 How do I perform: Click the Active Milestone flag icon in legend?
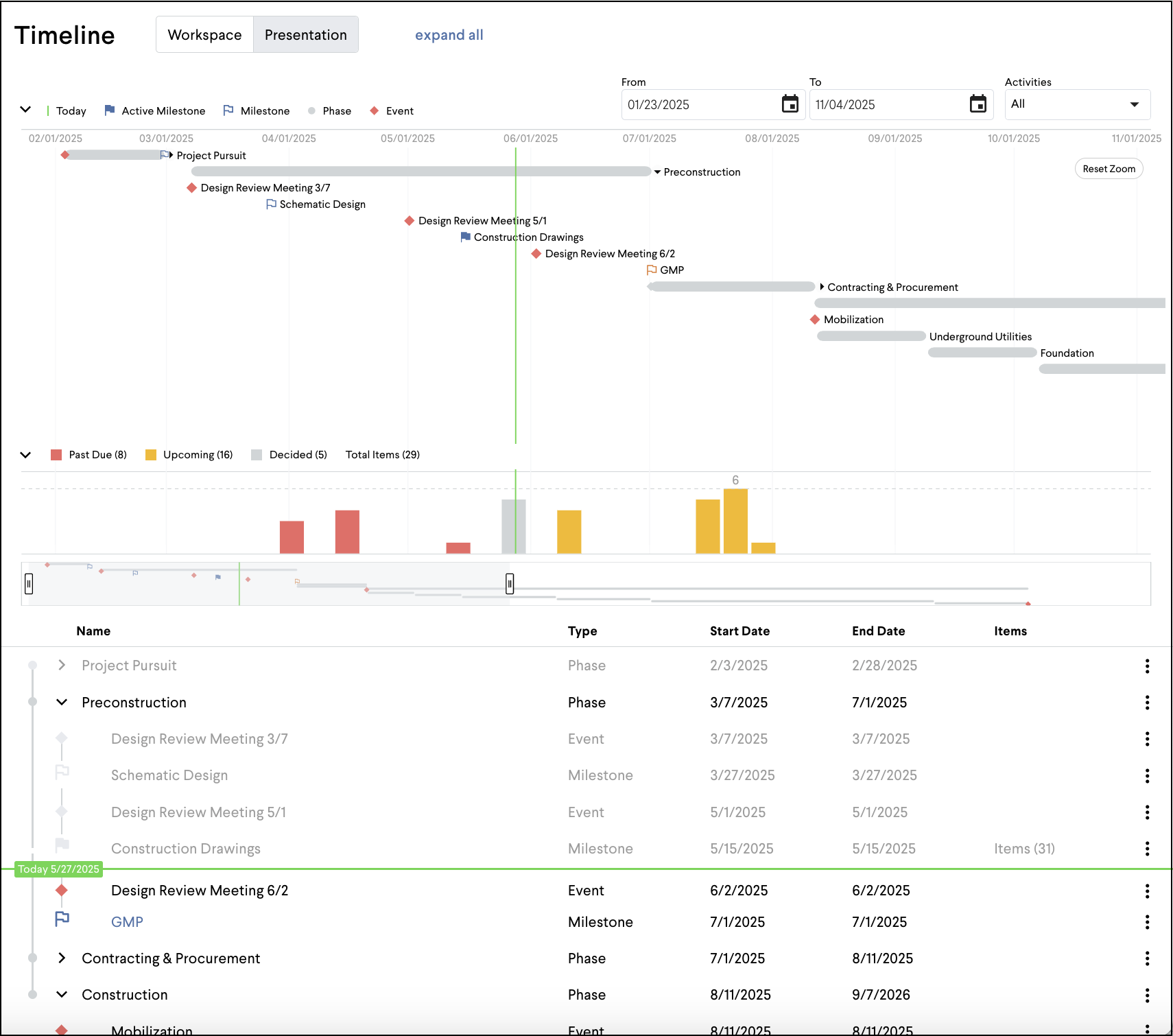click(109, 110)
